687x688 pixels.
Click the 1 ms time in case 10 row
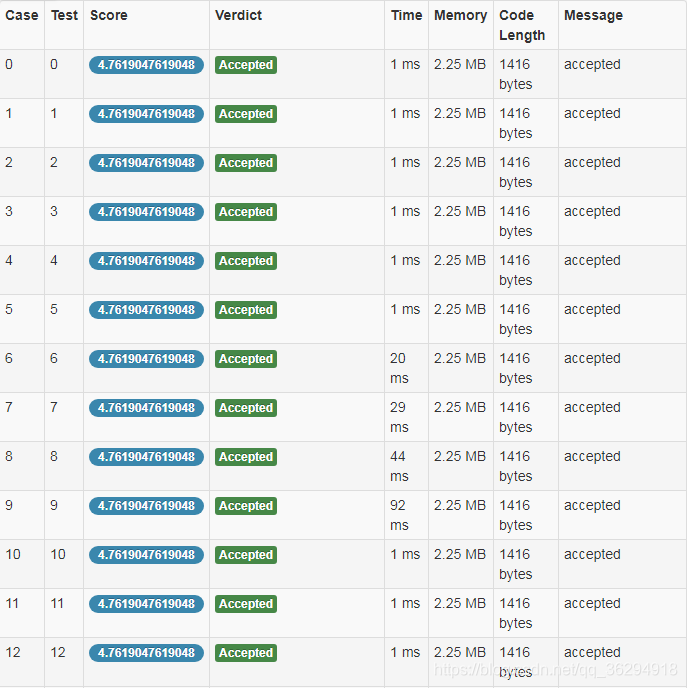[405, 555]
